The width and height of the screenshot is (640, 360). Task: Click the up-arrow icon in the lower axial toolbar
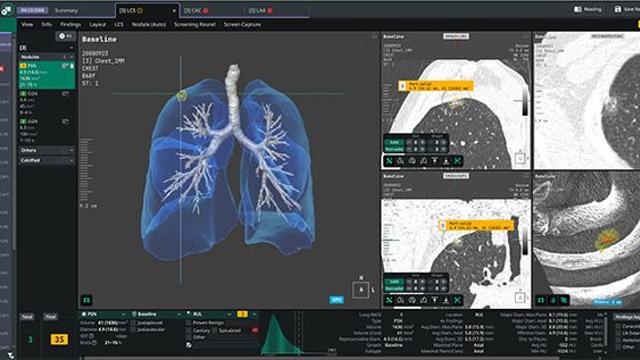[435, 300]
